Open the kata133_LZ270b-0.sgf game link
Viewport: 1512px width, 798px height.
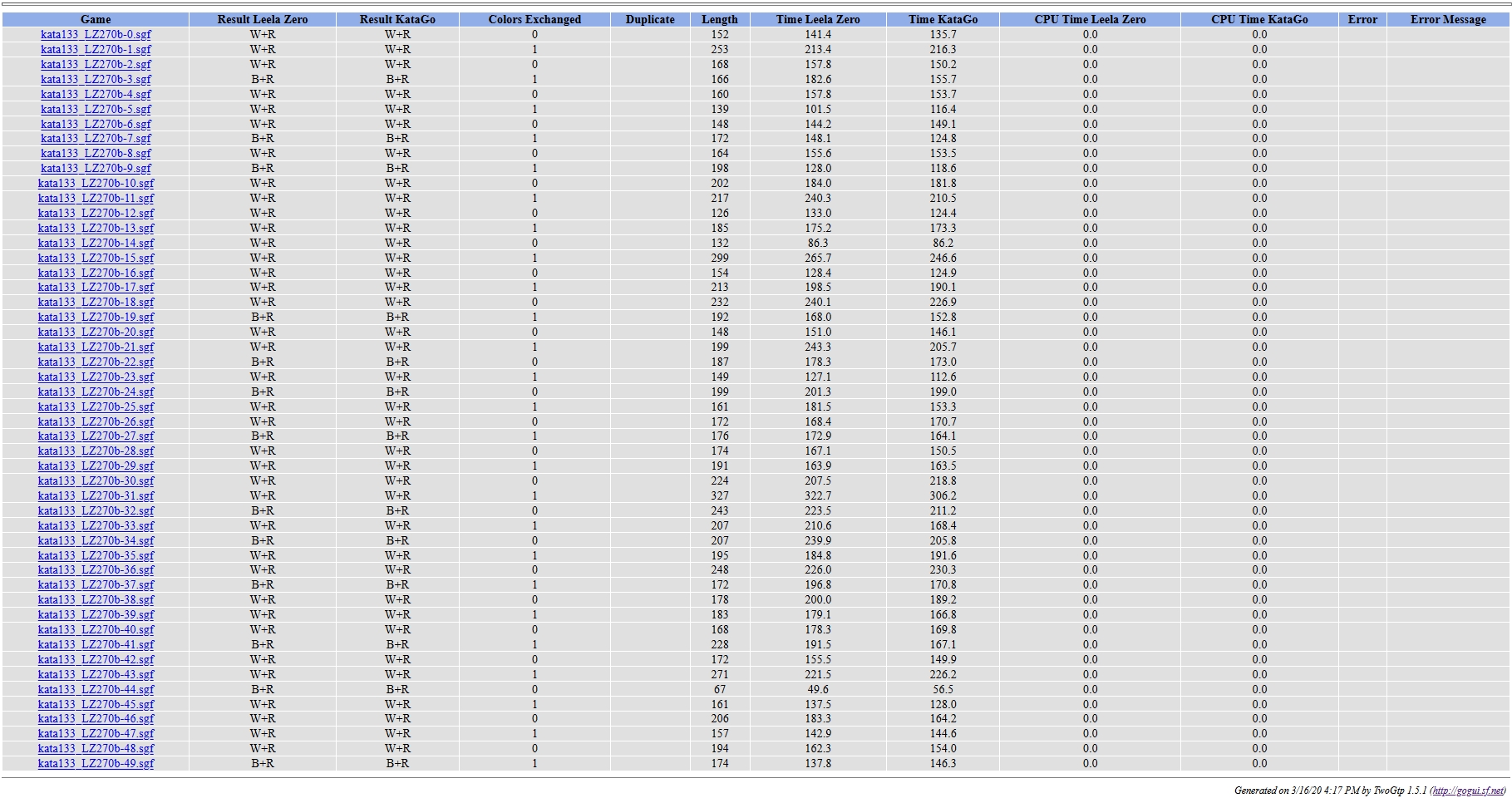[96, 35]
